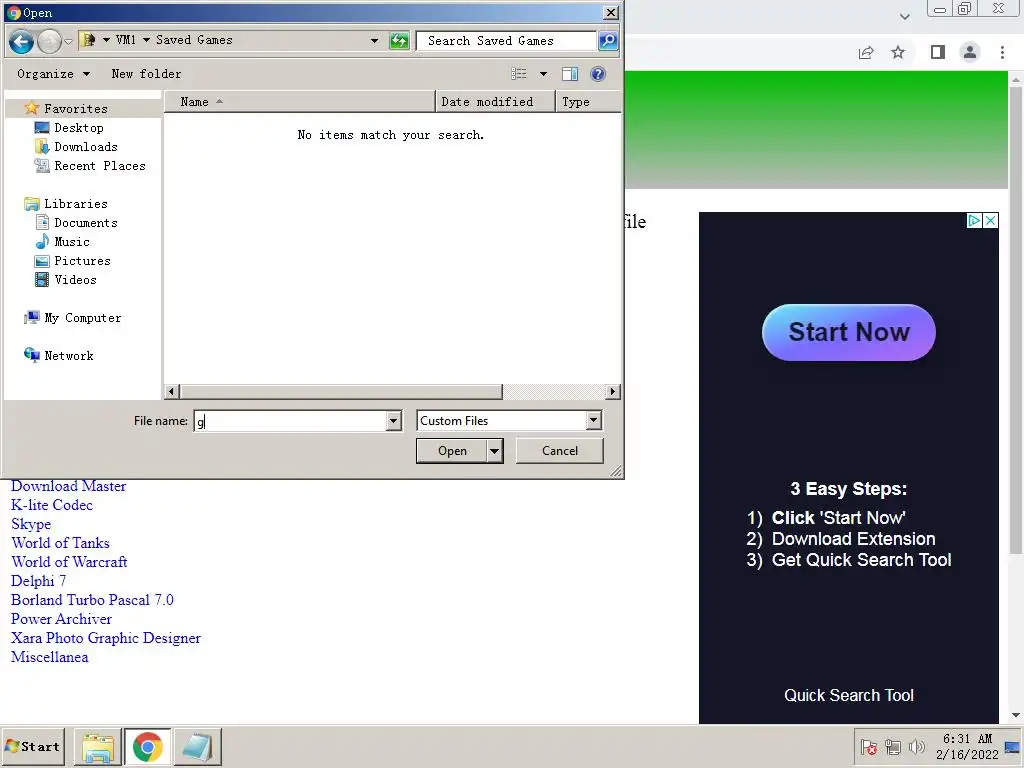
Task: Click the Chrome taskbar icon
Action: 148,746
